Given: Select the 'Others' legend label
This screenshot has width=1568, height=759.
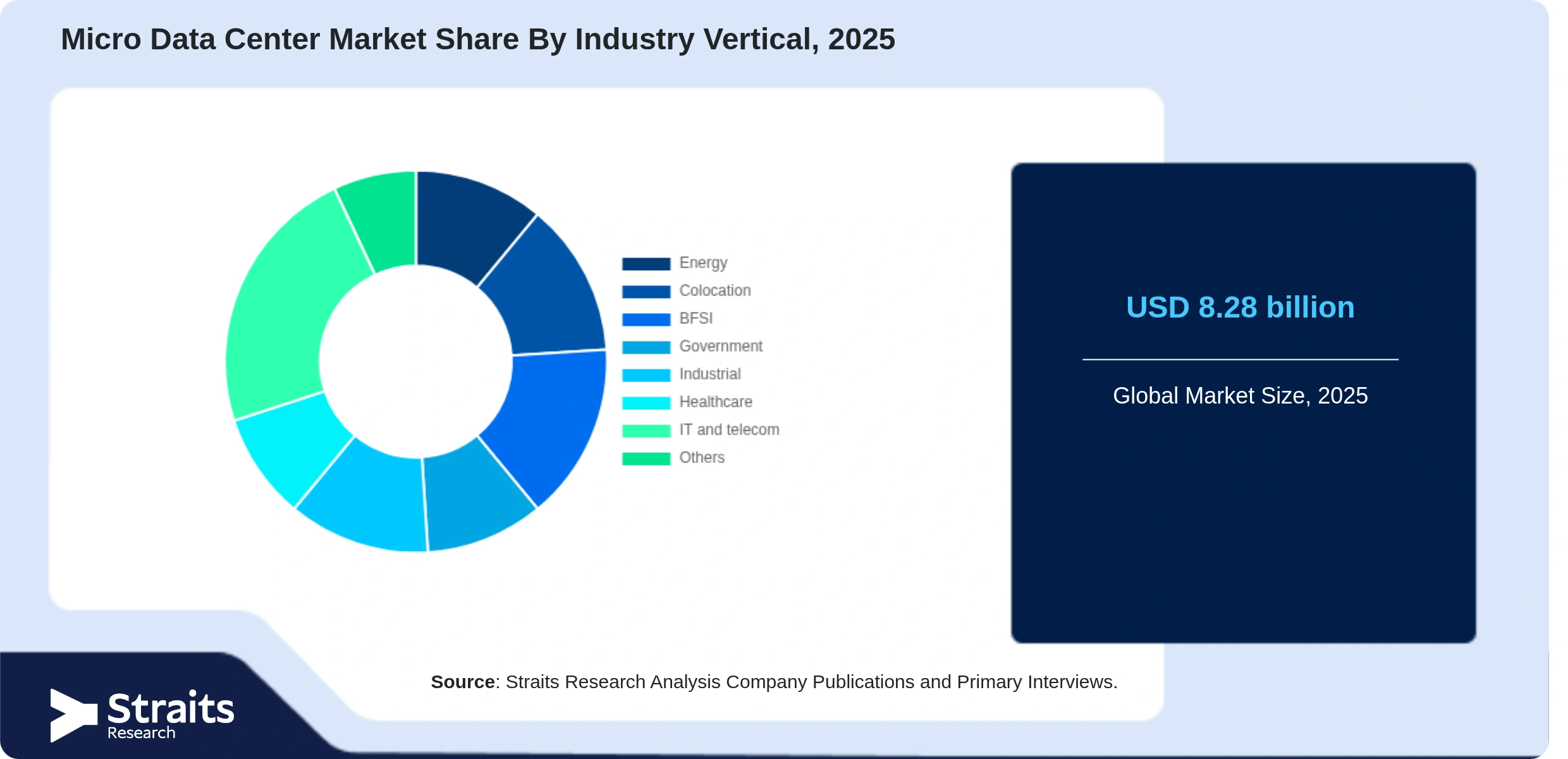Looking at the screenshot, I should [702, 457].
